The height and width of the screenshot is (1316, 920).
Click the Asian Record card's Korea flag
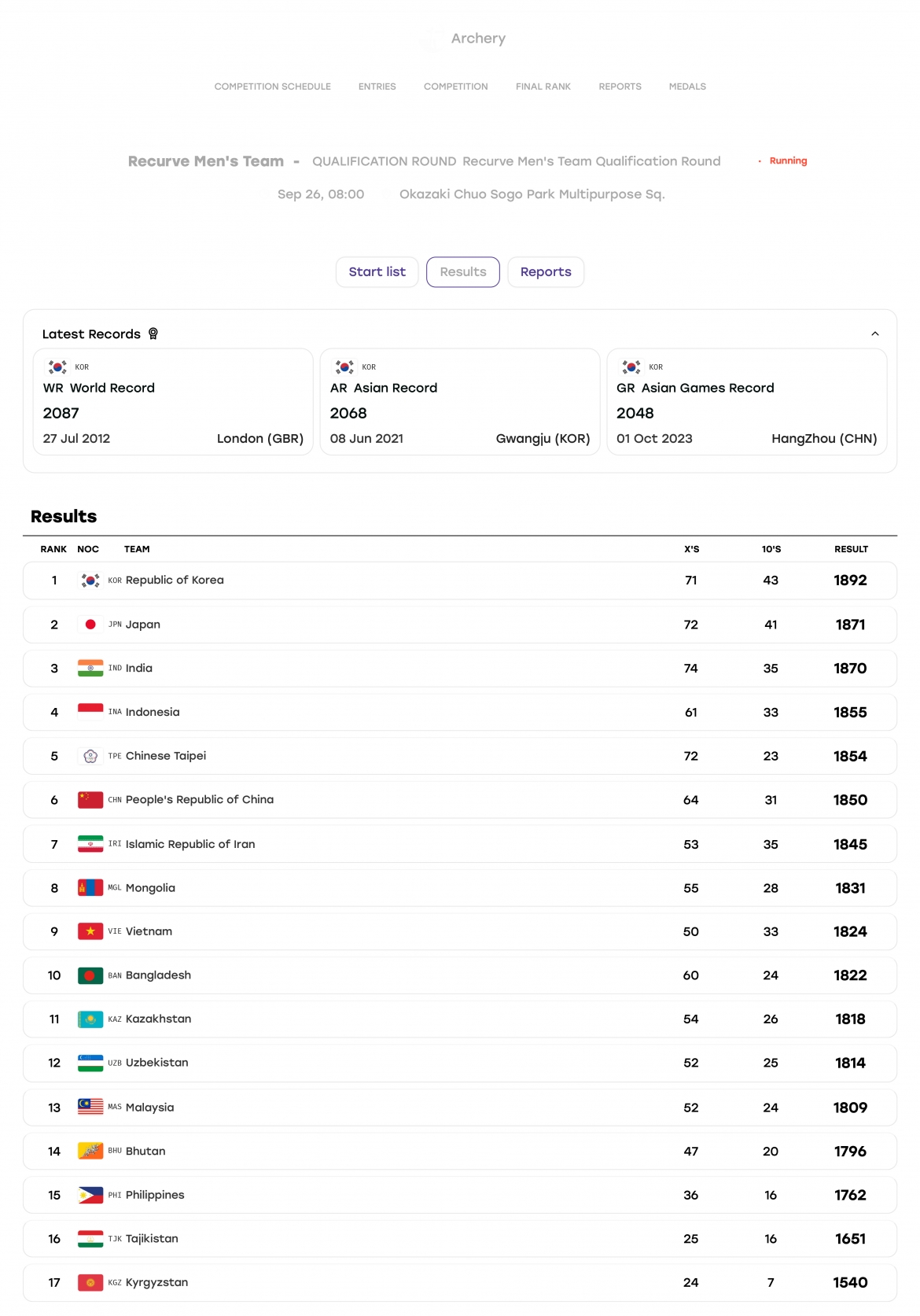coord(344,367)
